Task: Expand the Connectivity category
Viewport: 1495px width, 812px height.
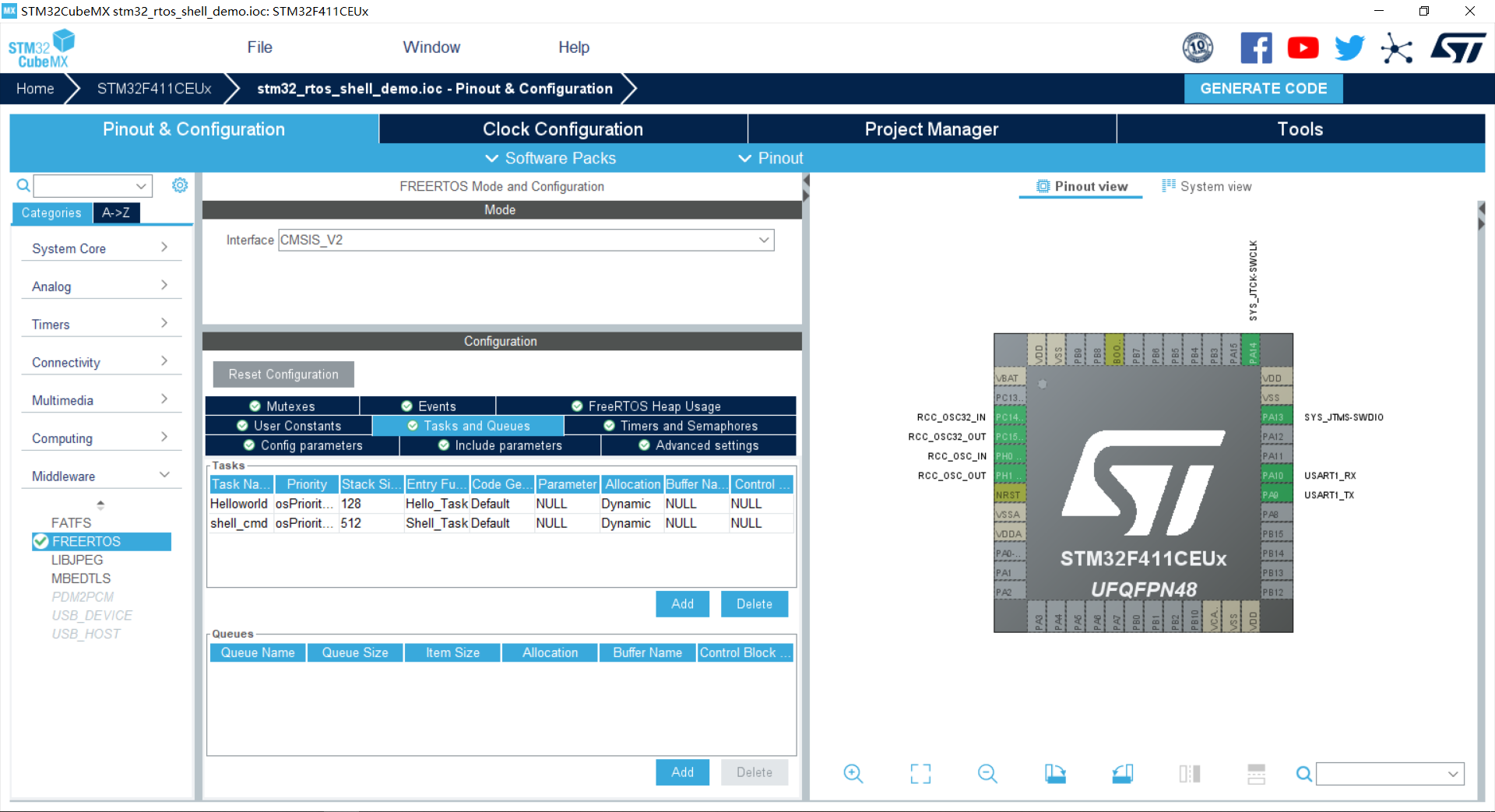Action: click(x=101, y=363)
